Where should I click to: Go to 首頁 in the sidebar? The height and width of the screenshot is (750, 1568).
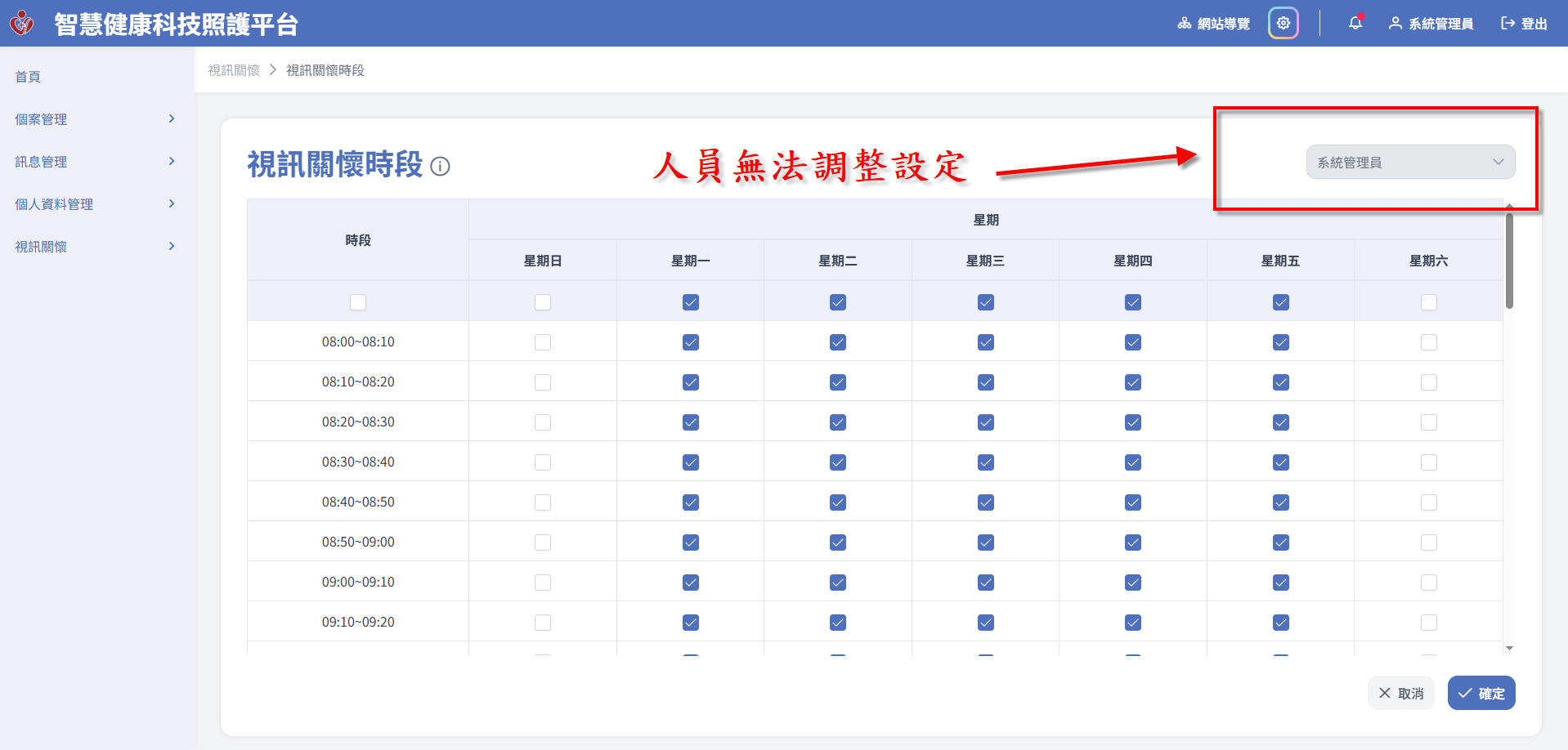28,77
